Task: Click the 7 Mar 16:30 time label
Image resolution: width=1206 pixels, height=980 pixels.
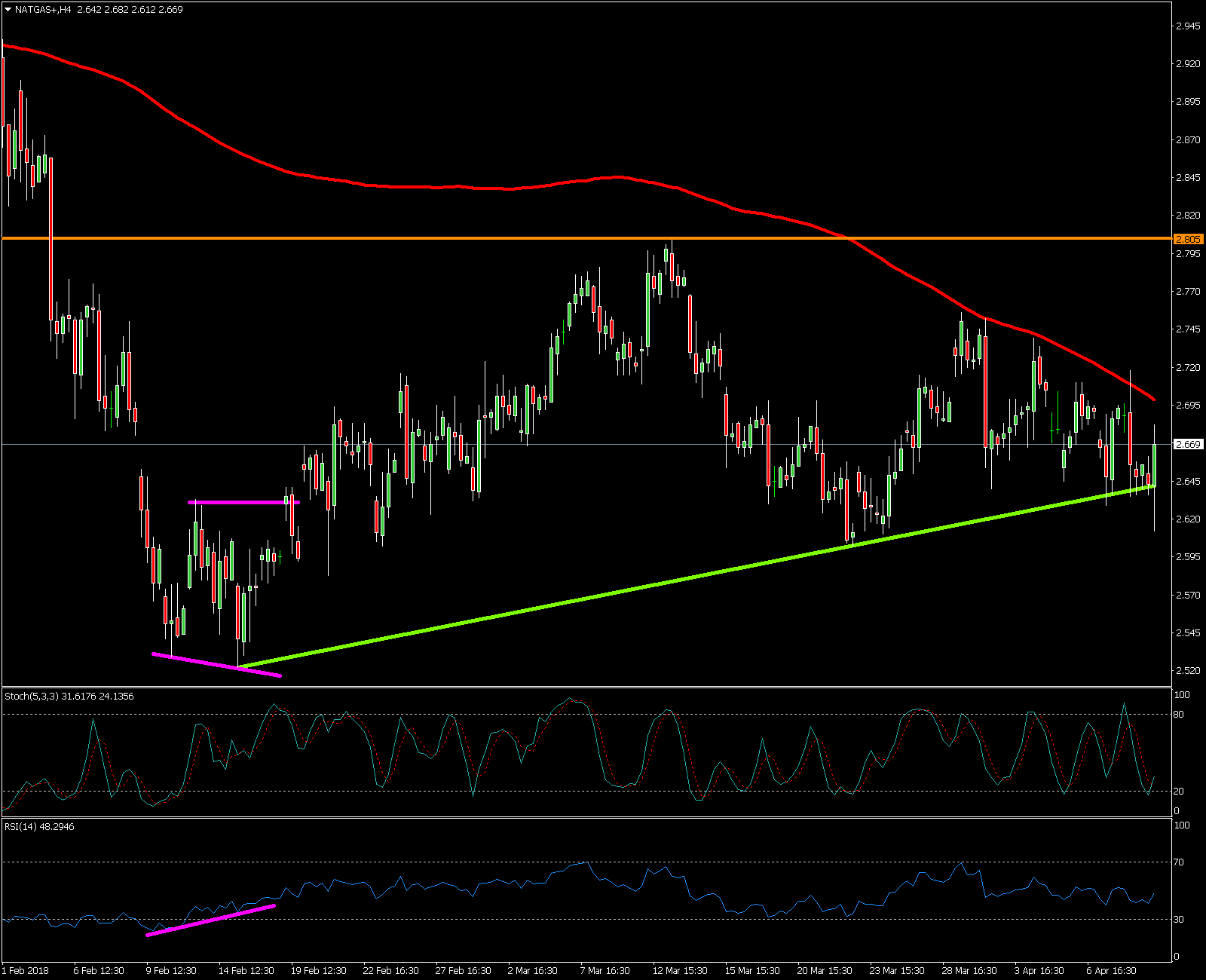Action: click(605, 970)
